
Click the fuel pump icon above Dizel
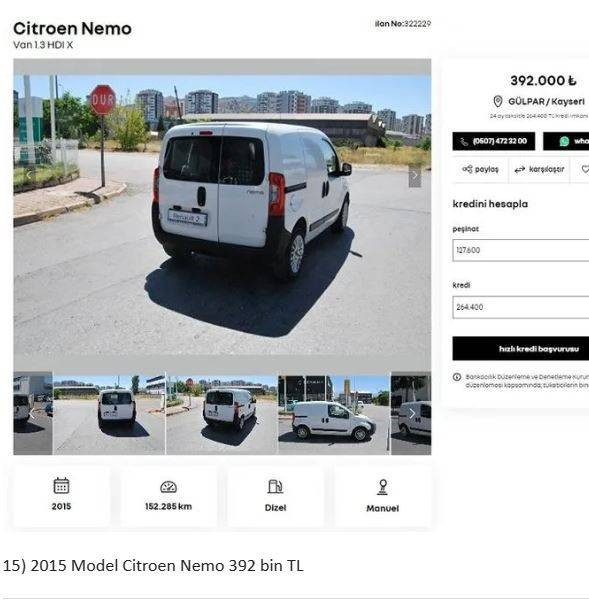276,487
